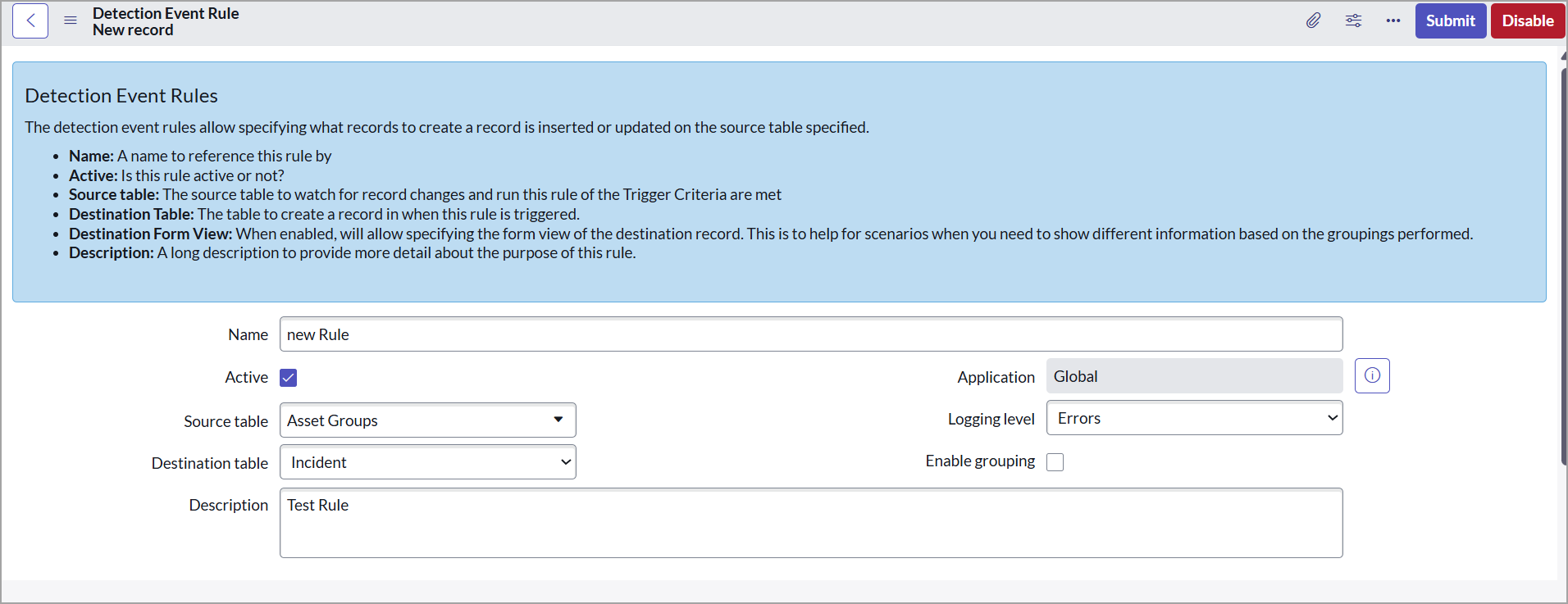The height and width of the screenshot is (604, 1568).
Task: Click the back arrow button
Action: pos(30,21)
